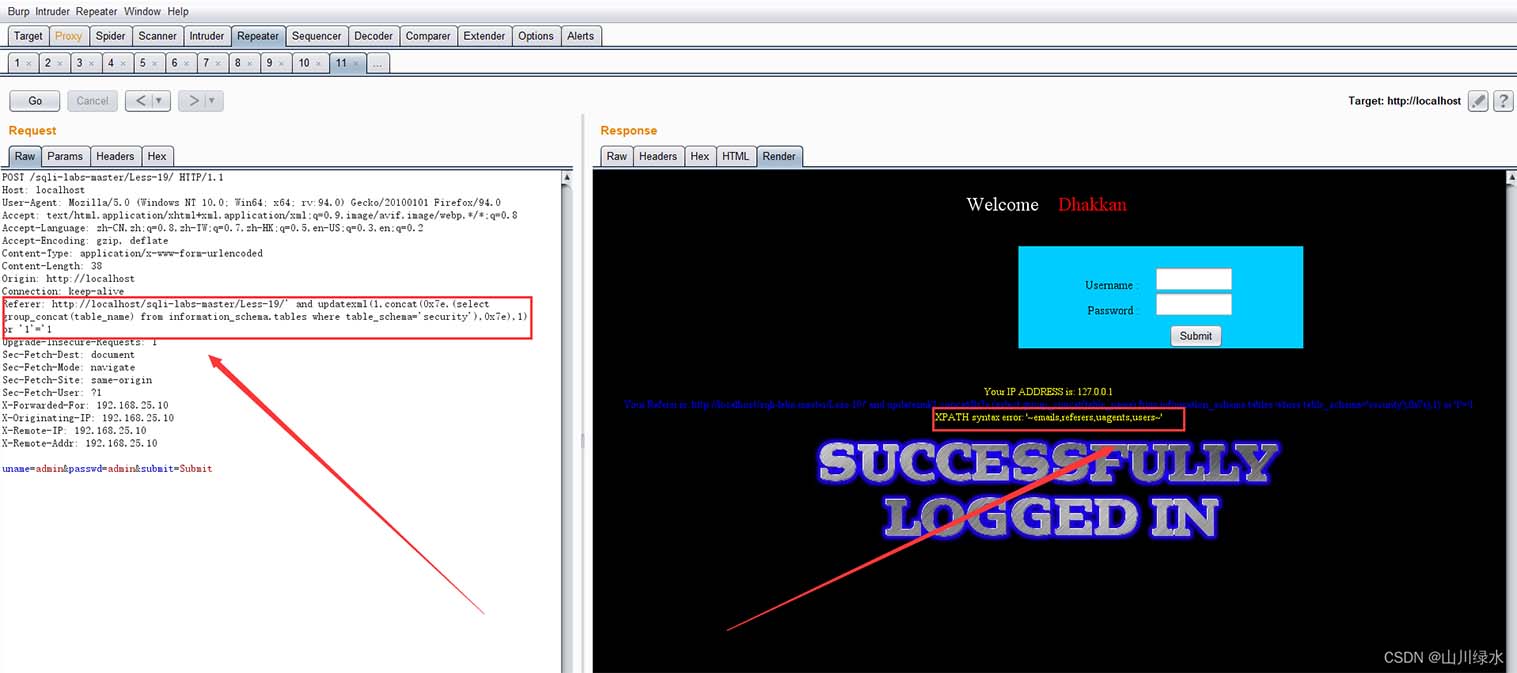This screenshot has height=673, width=1517.
Task: Edit target with the pencil icon
Action: (1478, 100)
